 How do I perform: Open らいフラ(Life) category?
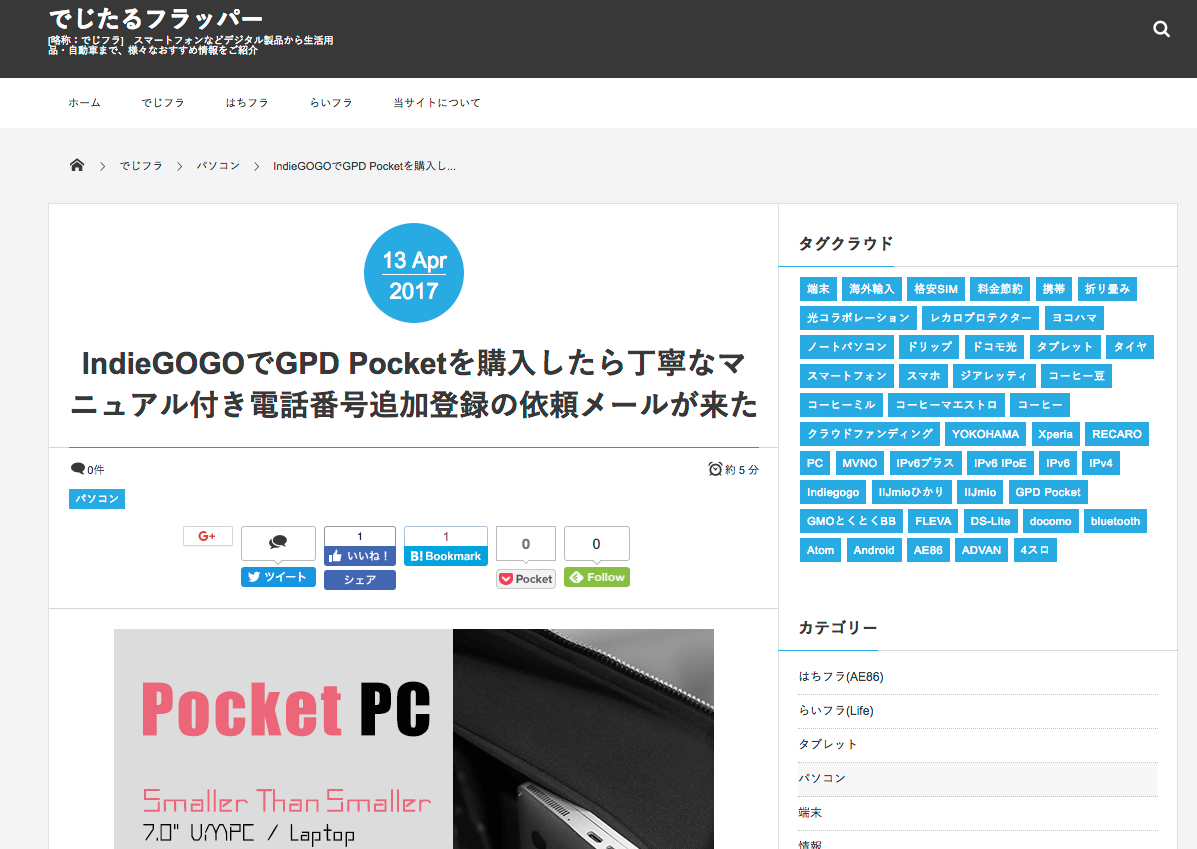coord(836,710)
